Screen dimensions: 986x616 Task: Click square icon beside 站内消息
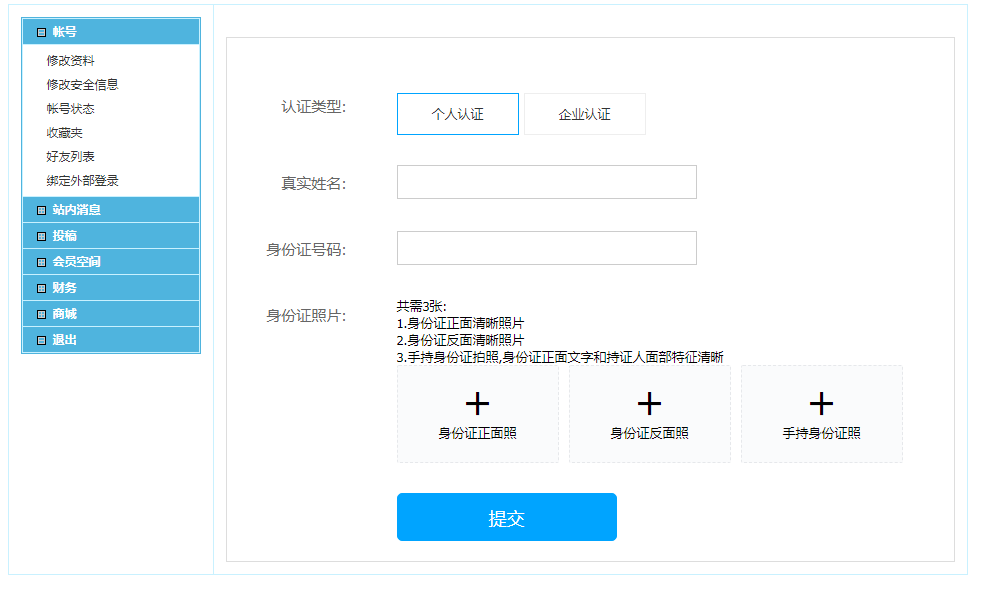point(41,210)
